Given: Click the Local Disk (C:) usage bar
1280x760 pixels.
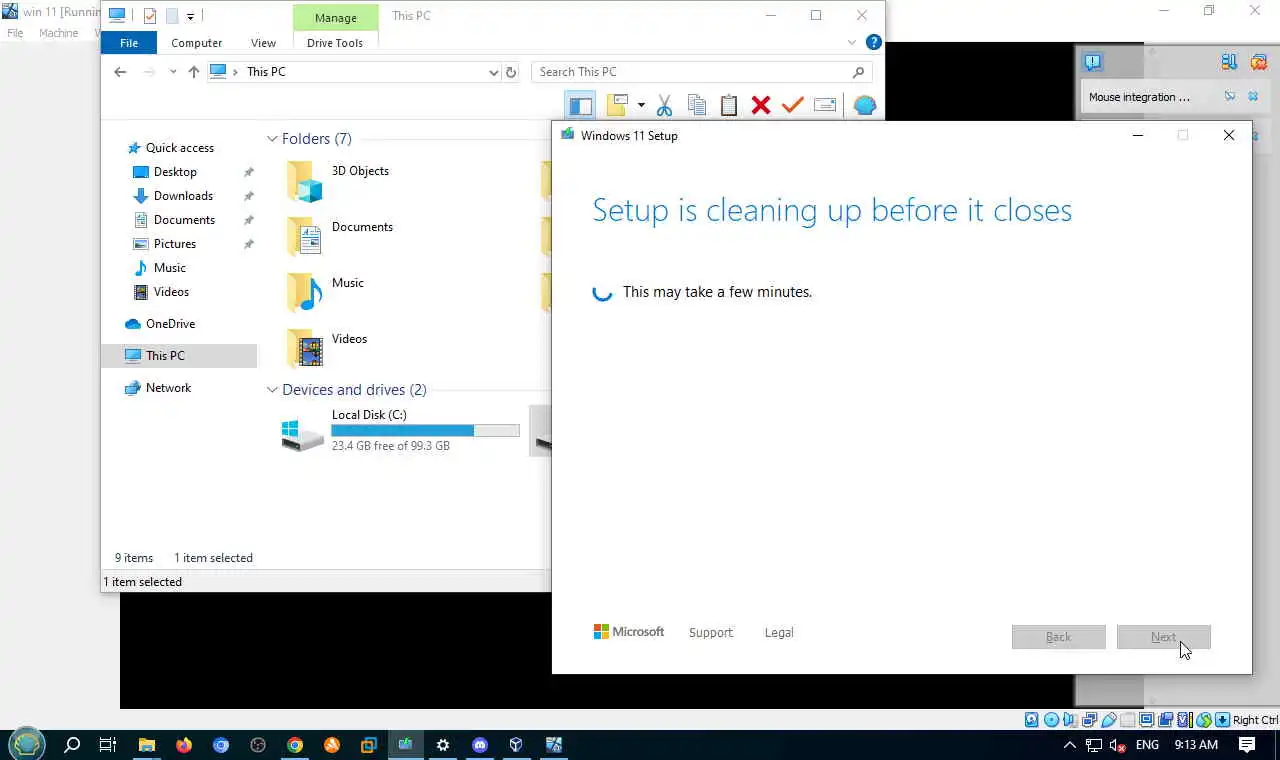Looking at the screenshot, I should 425,431.
